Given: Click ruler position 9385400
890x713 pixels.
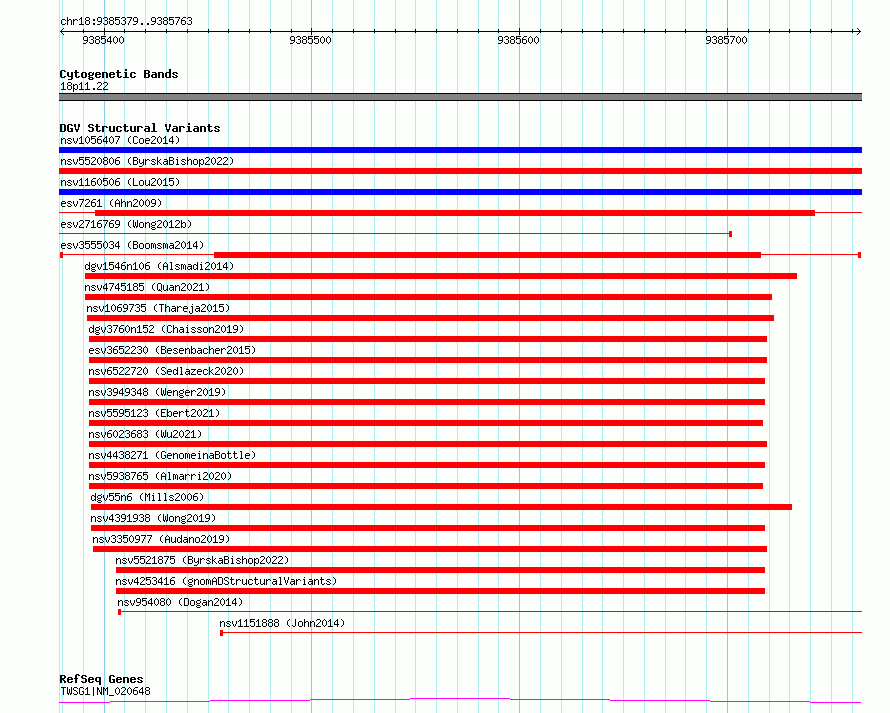Looking at the screenshot, I should click(103, 40).
